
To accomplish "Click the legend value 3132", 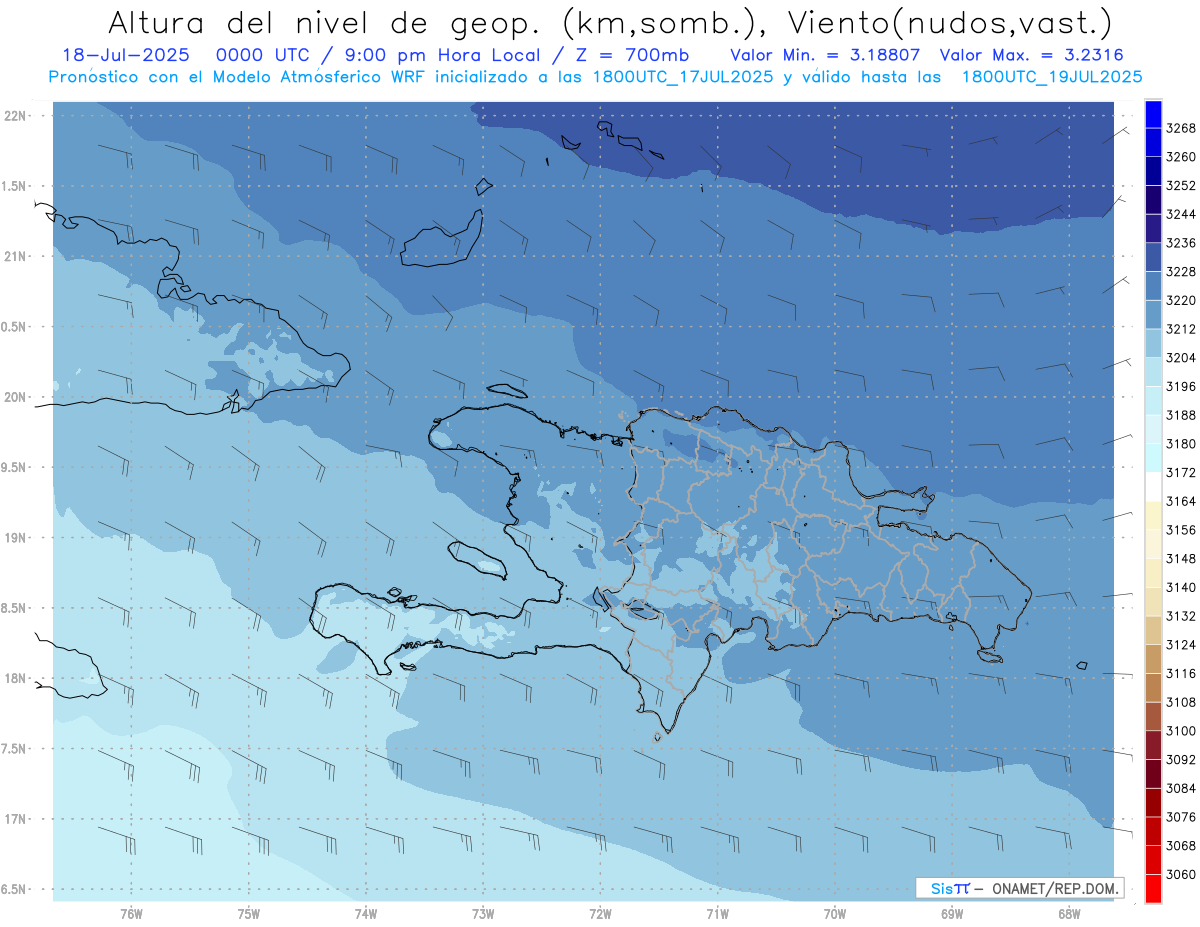I will pos(1181,616).
